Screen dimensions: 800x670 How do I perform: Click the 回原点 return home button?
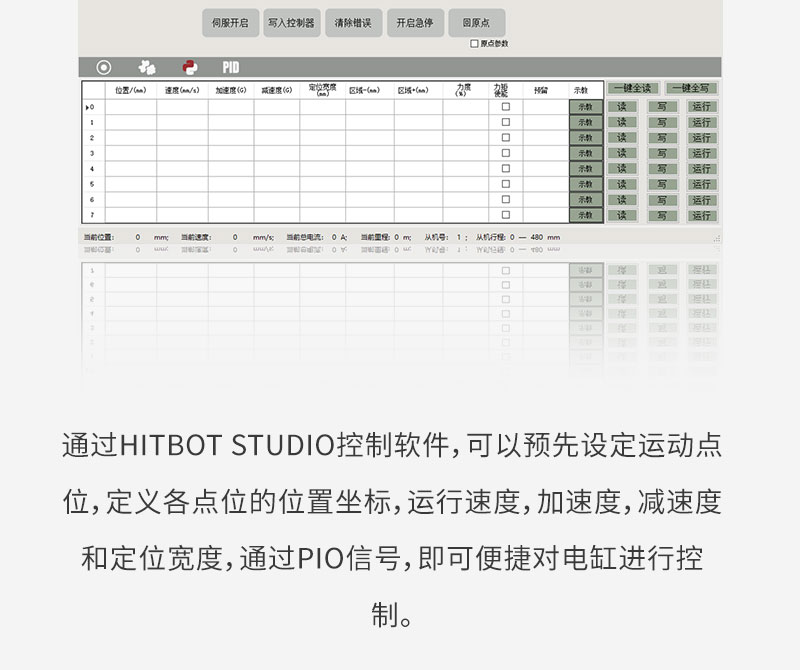[x=476, y=22]
